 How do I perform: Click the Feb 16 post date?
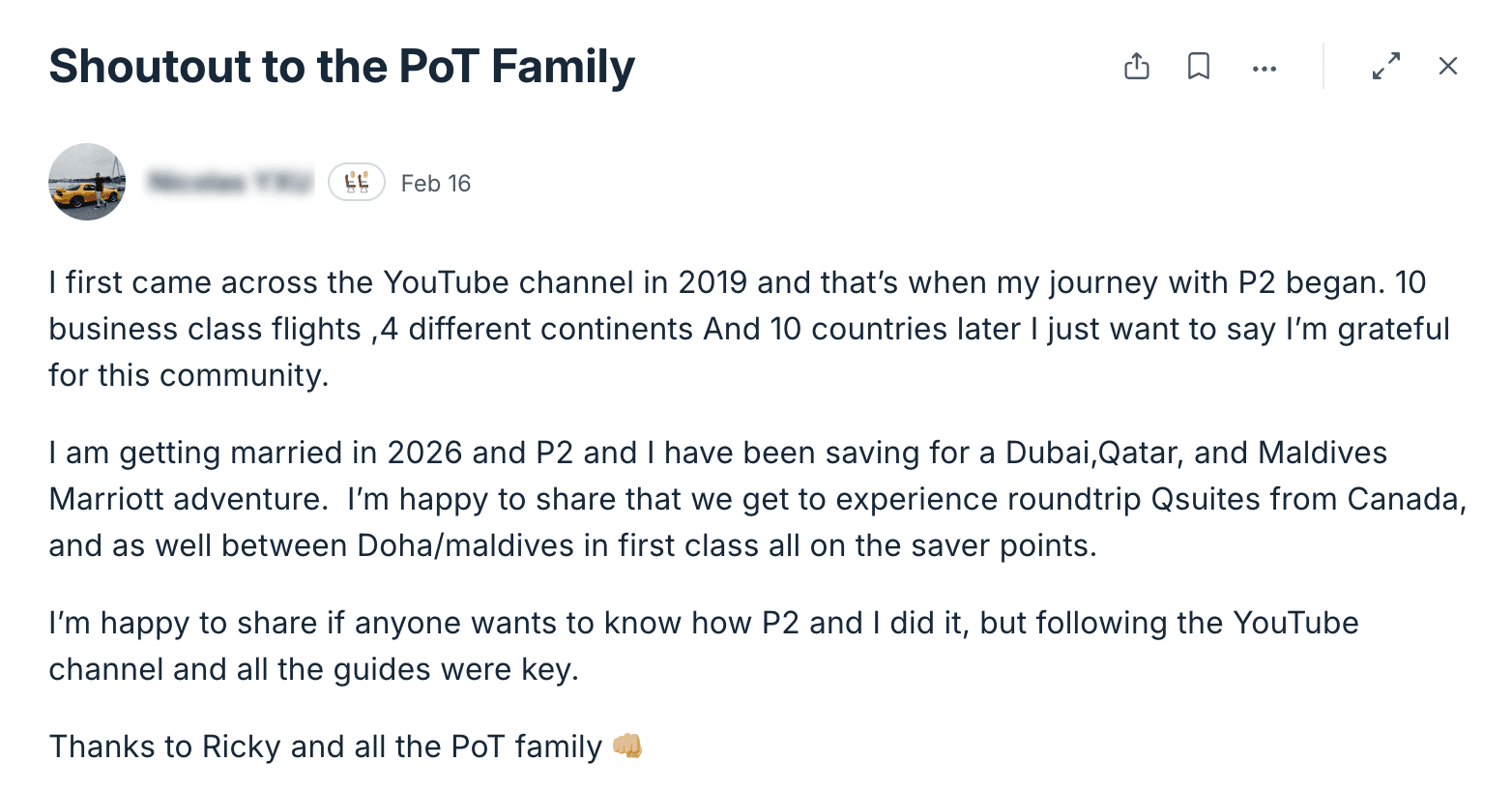pos(435,183)
